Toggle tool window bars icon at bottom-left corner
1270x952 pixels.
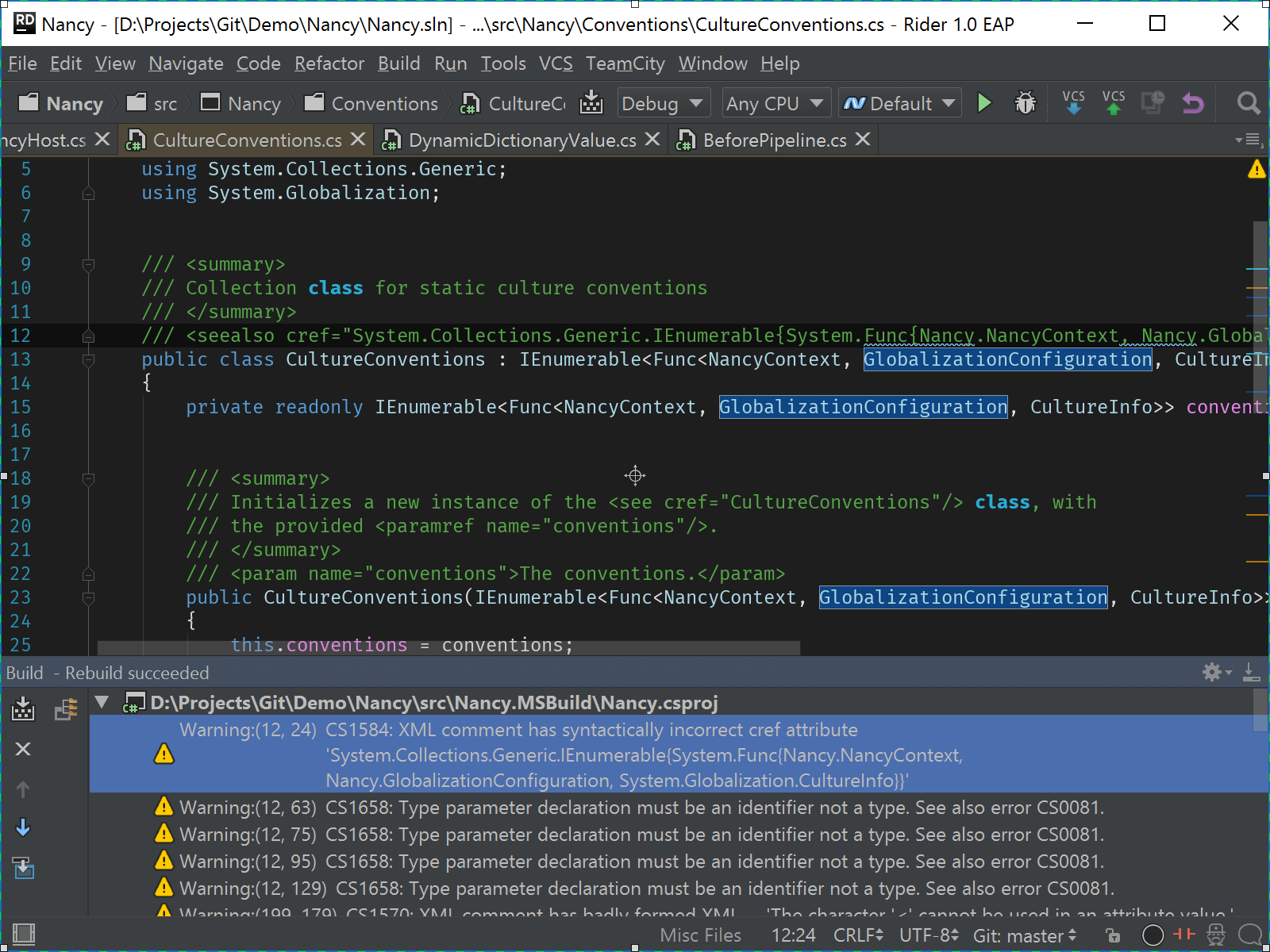[x=24, y=935]
